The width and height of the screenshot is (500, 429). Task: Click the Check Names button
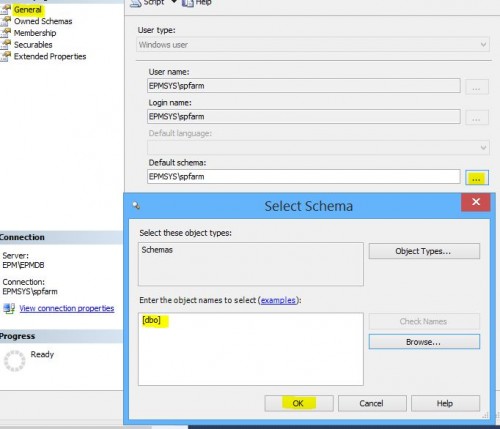pyautogui.click(x=424, y=321)
